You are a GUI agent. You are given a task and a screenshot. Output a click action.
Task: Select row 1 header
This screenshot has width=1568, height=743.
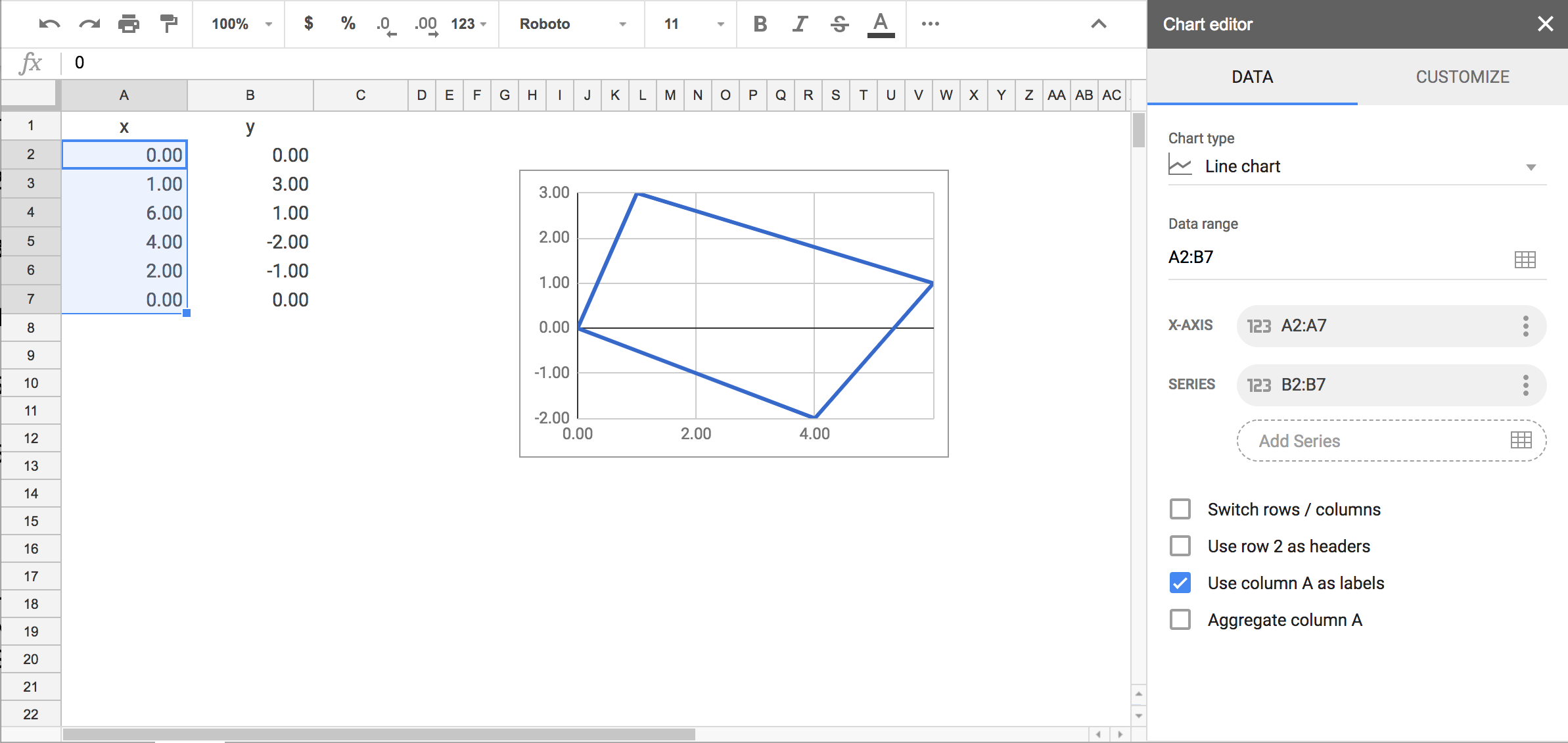31,125
